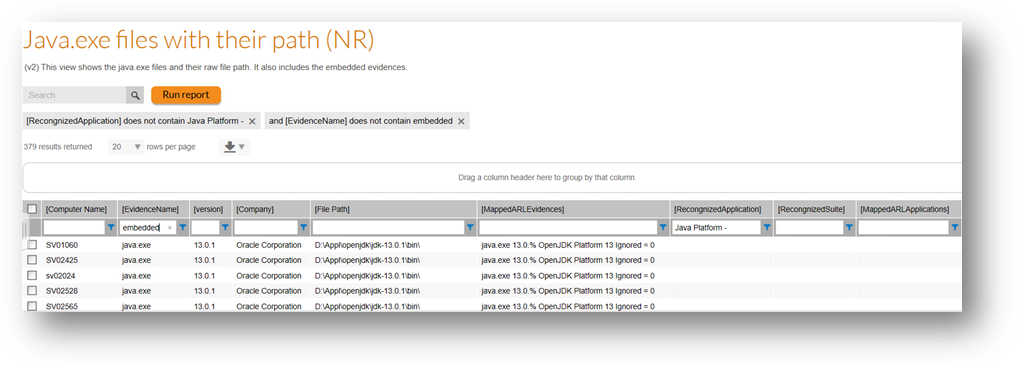The image size is (1017, 367).
Task: Open the rows per page dropdown
Action: tap(126, 147)
